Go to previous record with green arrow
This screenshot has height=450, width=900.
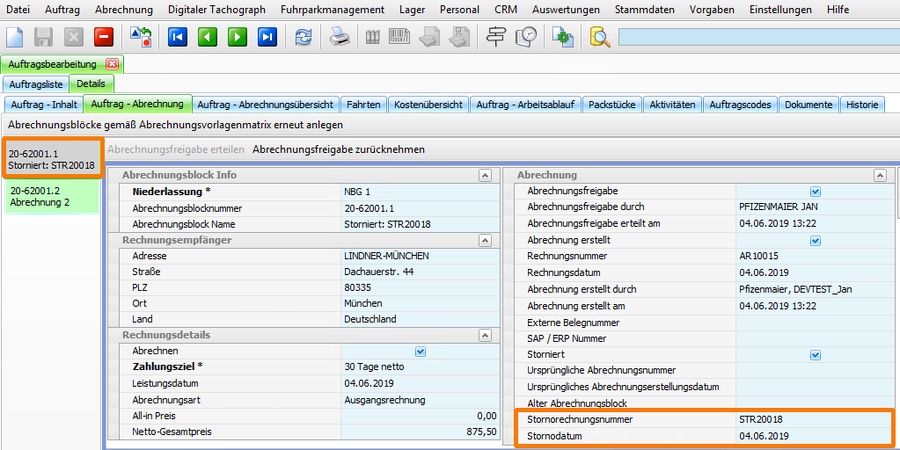tap(207, 38)
